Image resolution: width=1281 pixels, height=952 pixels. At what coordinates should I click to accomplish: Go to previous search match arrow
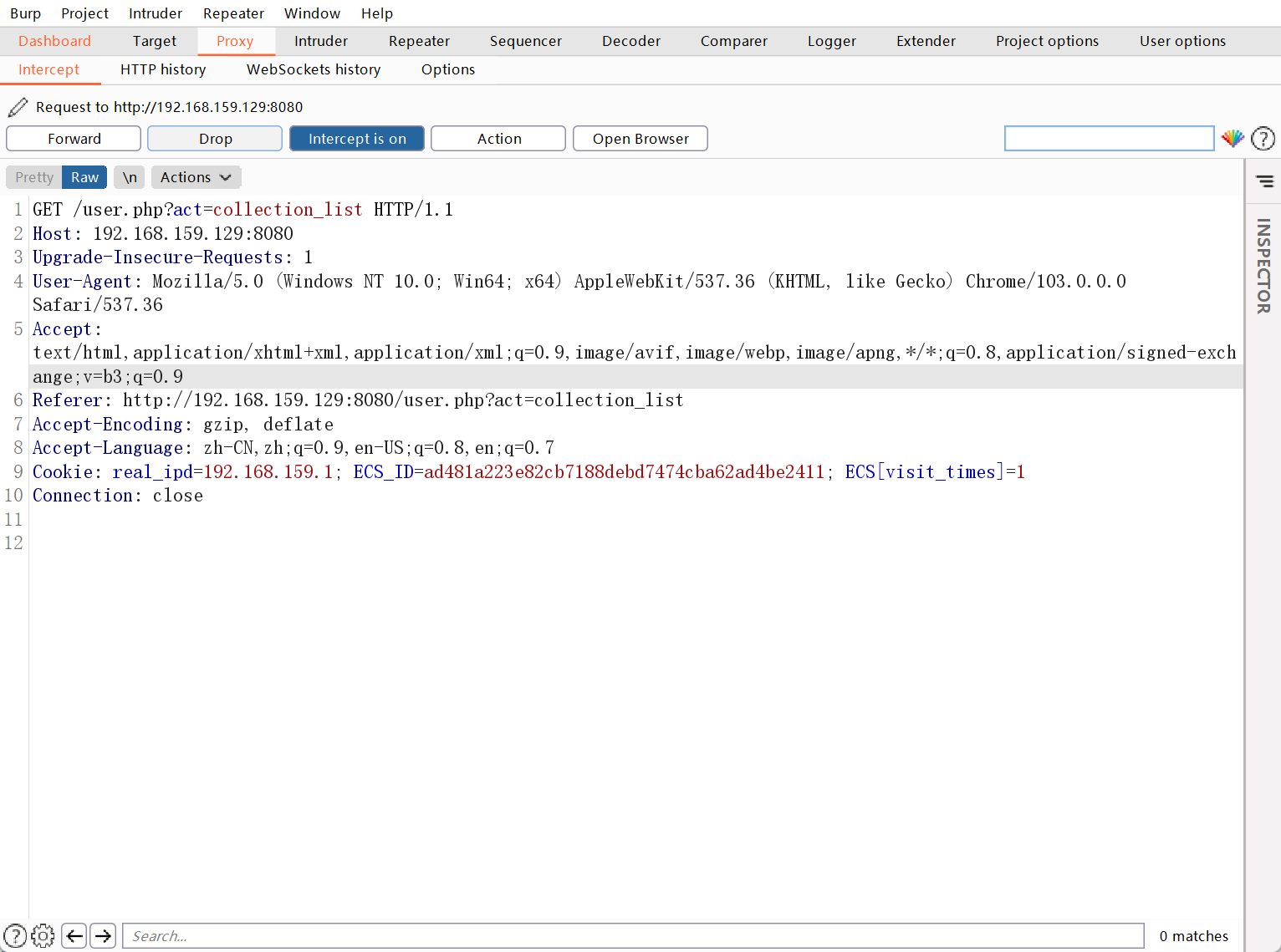pos(74,936)
